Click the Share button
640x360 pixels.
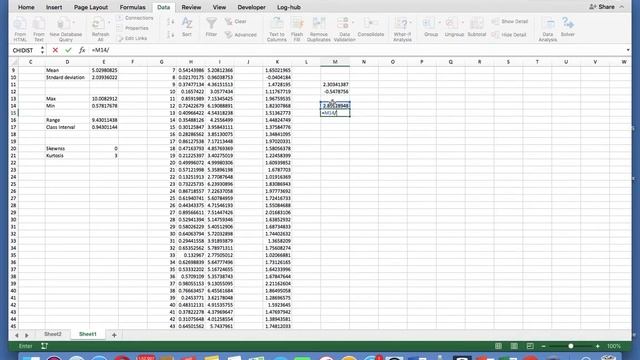pyautogui.click(x=602, y=7)
